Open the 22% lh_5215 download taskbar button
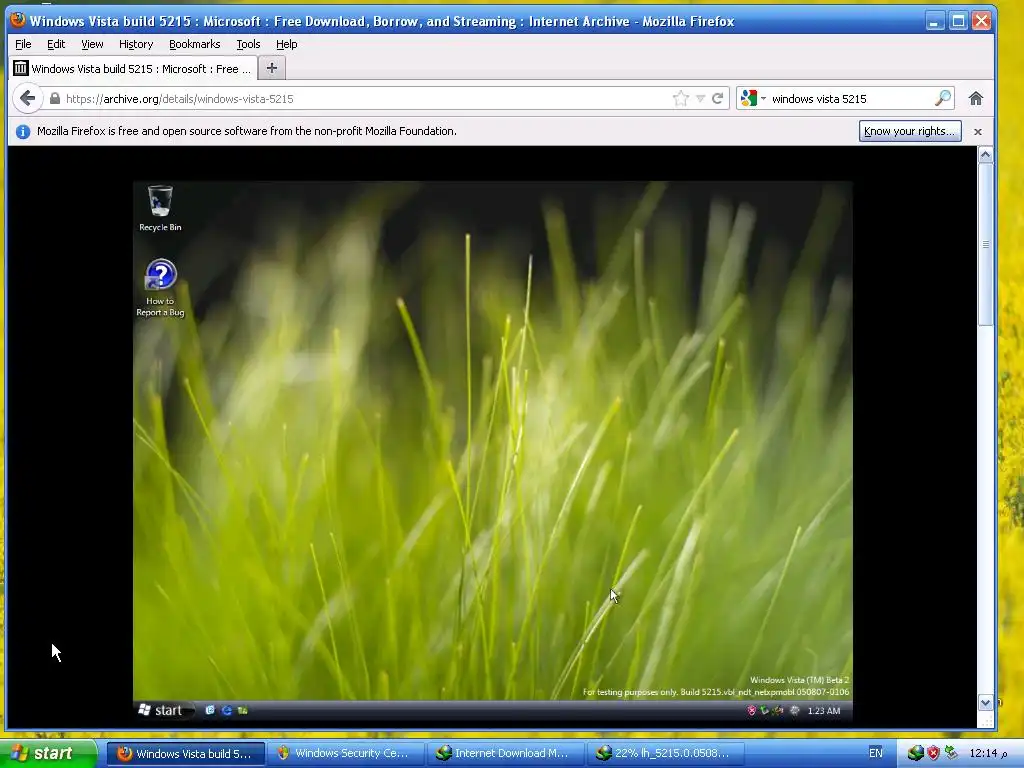This screenshot has height=768, width=1024. click(x=665, y=754)
